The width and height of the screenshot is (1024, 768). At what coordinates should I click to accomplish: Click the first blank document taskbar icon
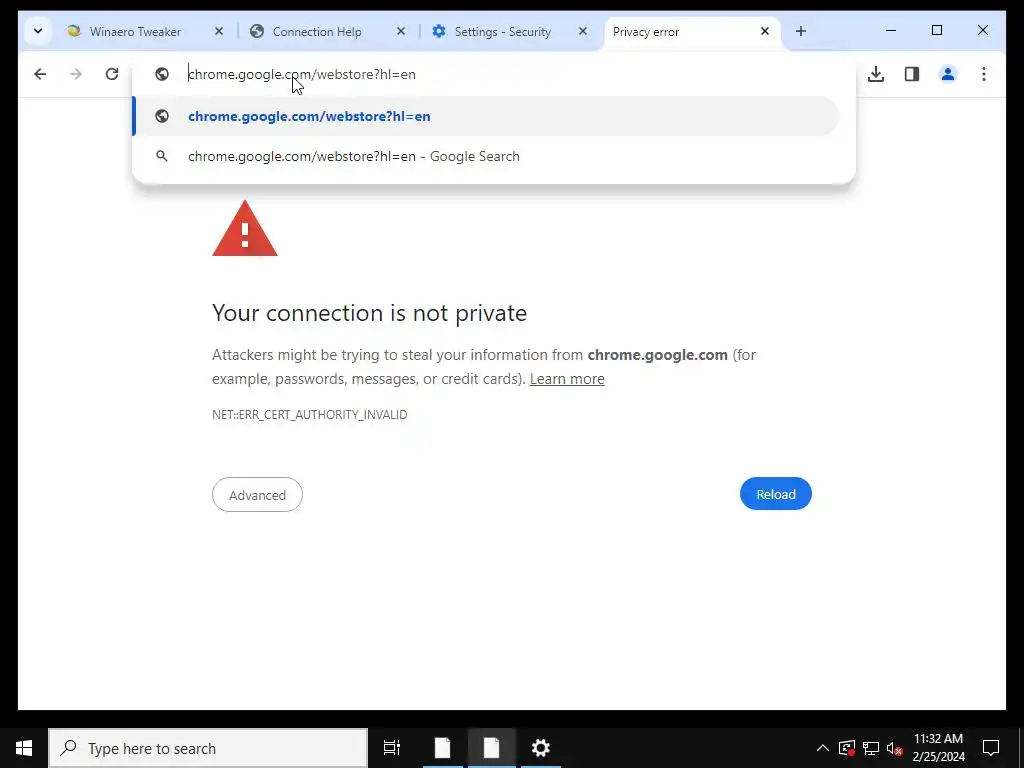(443, 748)
